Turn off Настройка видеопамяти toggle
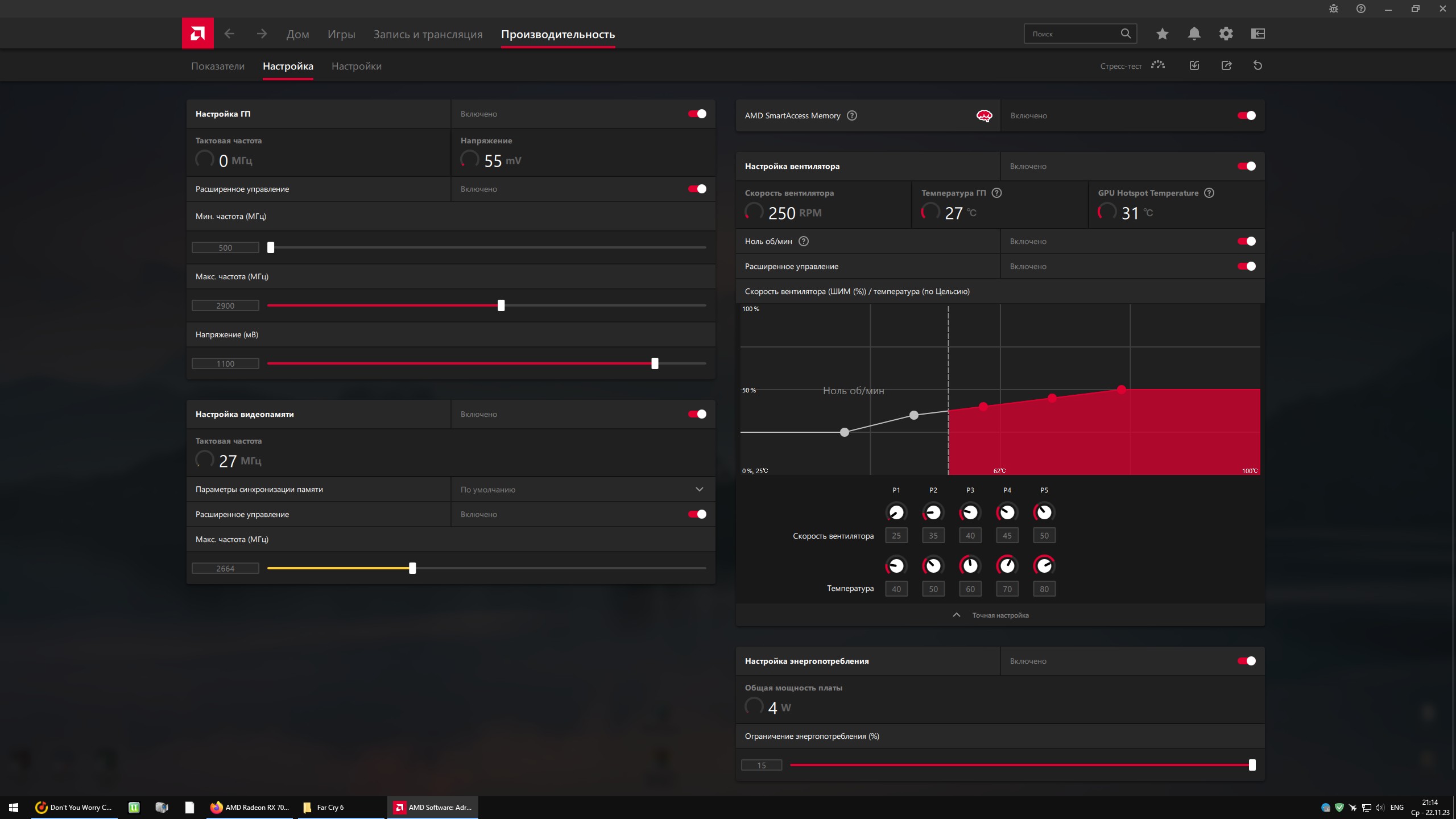The width and height of the screenshot is (1456, 819). pyautogui.click(x=697, y=414)
